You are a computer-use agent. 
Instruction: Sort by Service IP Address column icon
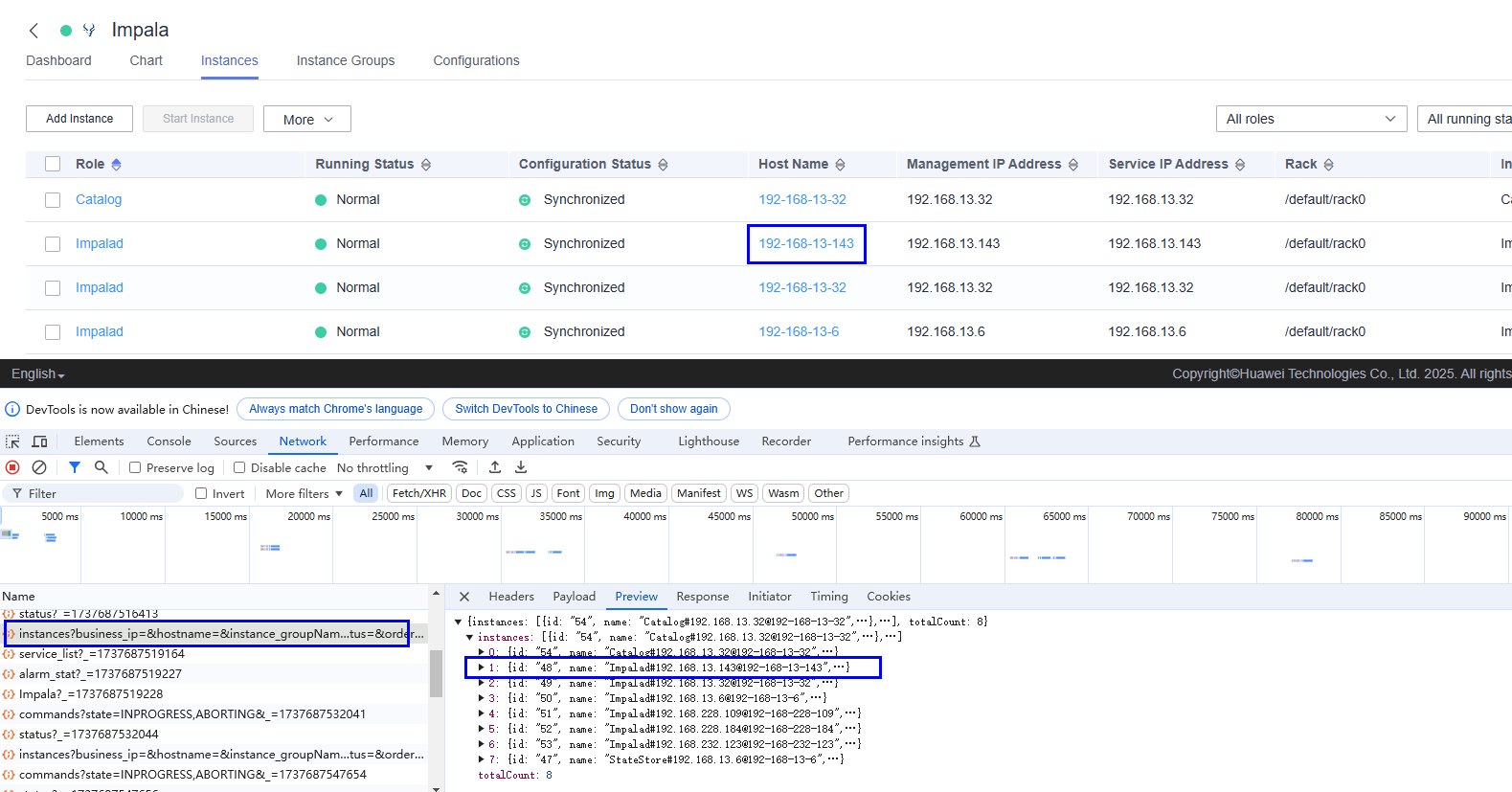tap(1240, 165)
